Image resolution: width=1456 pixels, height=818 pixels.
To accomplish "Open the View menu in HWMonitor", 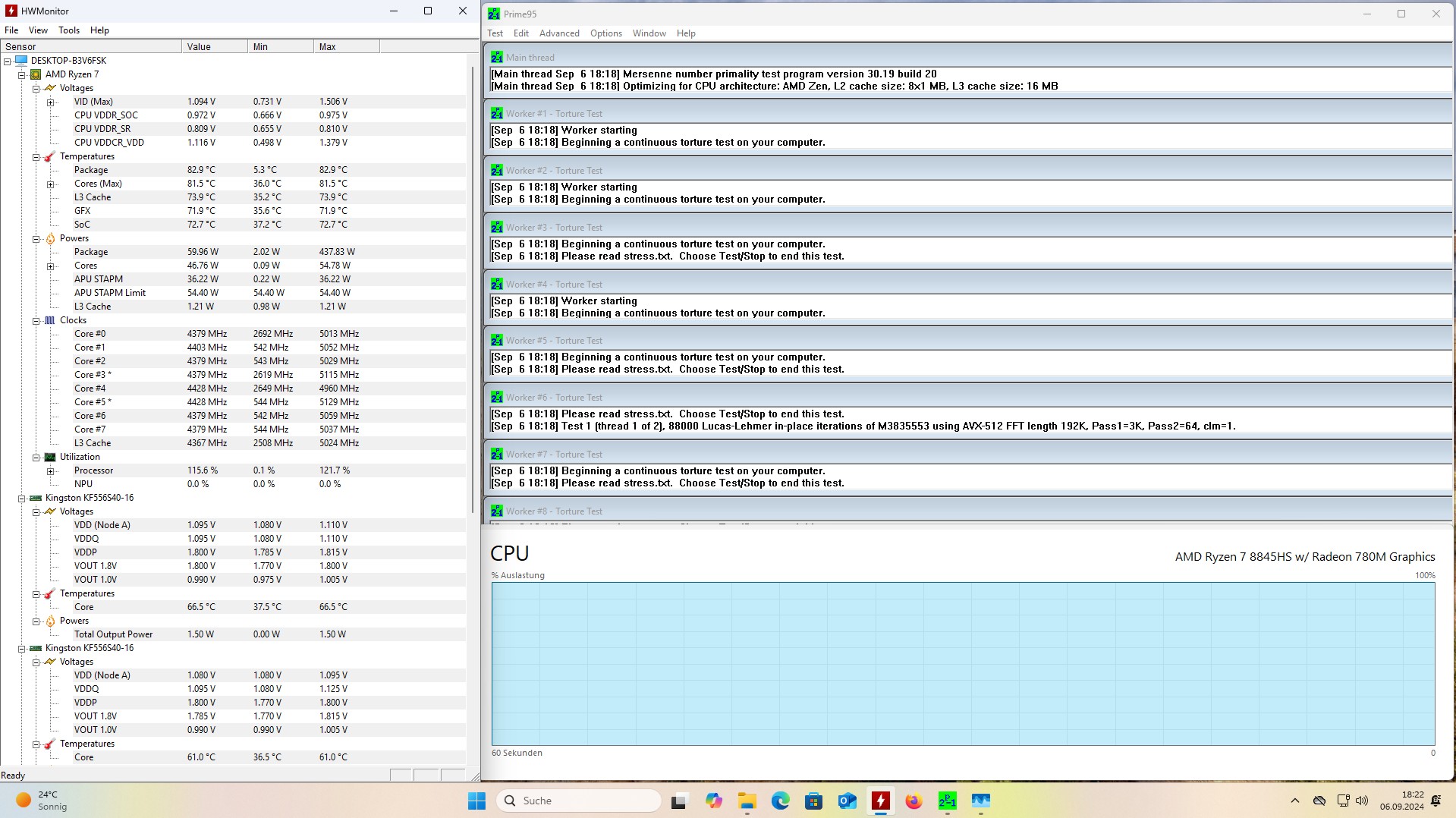I will 38,30.
